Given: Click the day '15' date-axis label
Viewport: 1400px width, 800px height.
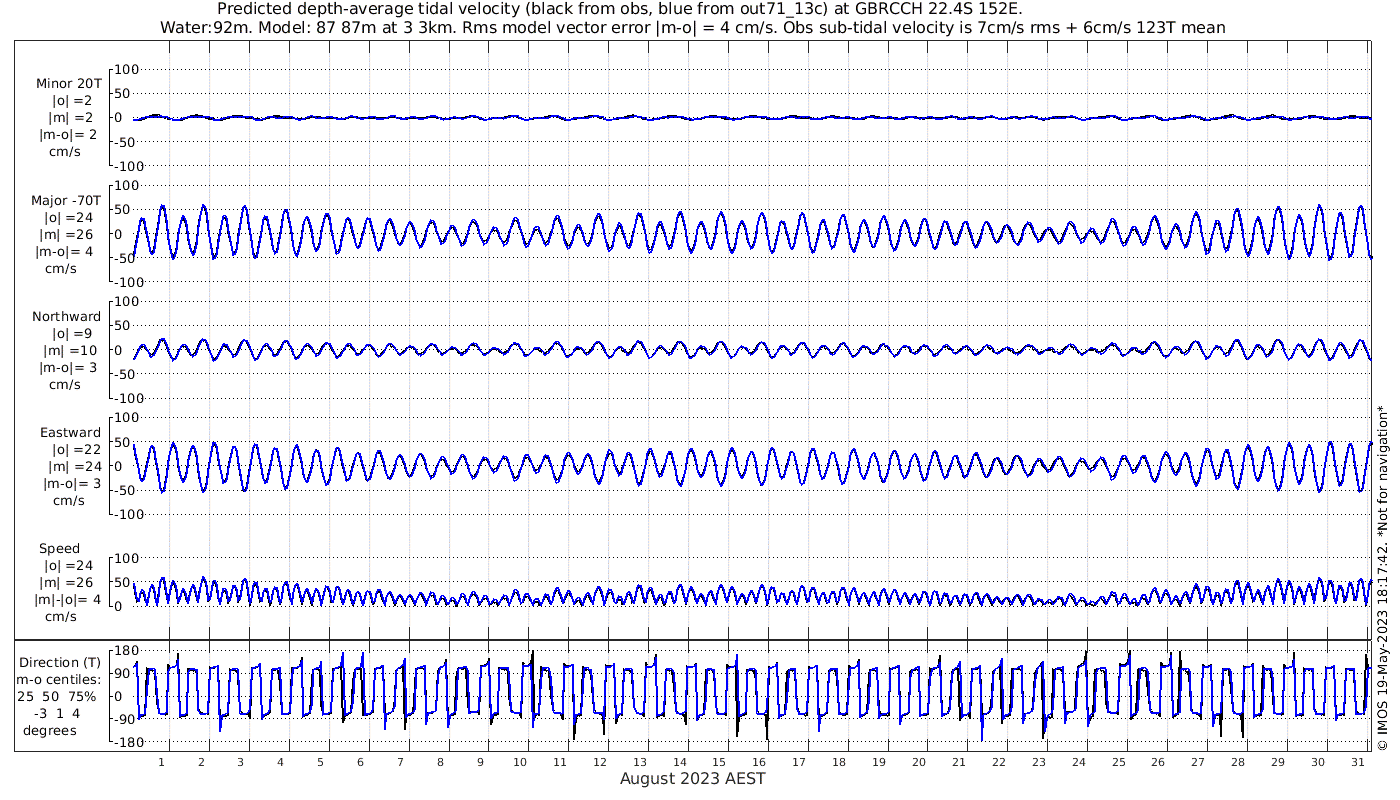Looking at the screenshot, I should click(719, 762).
